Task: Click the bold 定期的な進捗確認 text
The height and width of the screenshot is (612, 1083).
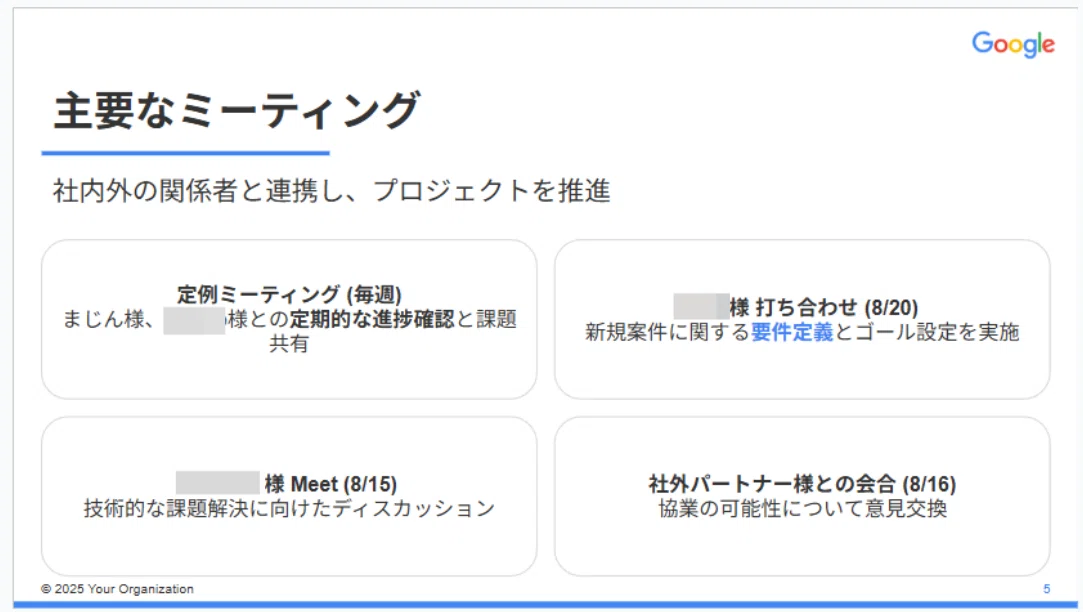Action: pos(372,319)
